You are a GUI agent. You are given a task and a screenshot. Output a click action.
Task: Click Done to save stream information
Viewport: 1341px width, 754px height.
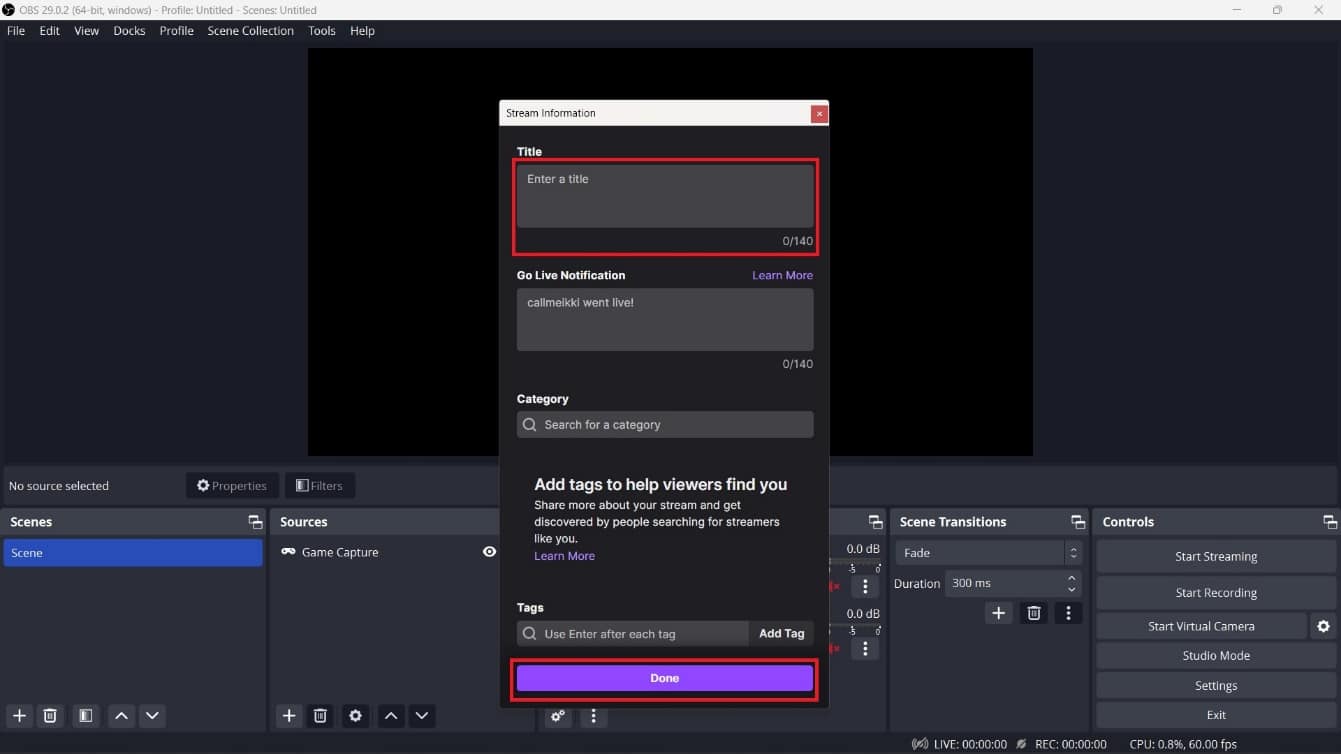664,678
